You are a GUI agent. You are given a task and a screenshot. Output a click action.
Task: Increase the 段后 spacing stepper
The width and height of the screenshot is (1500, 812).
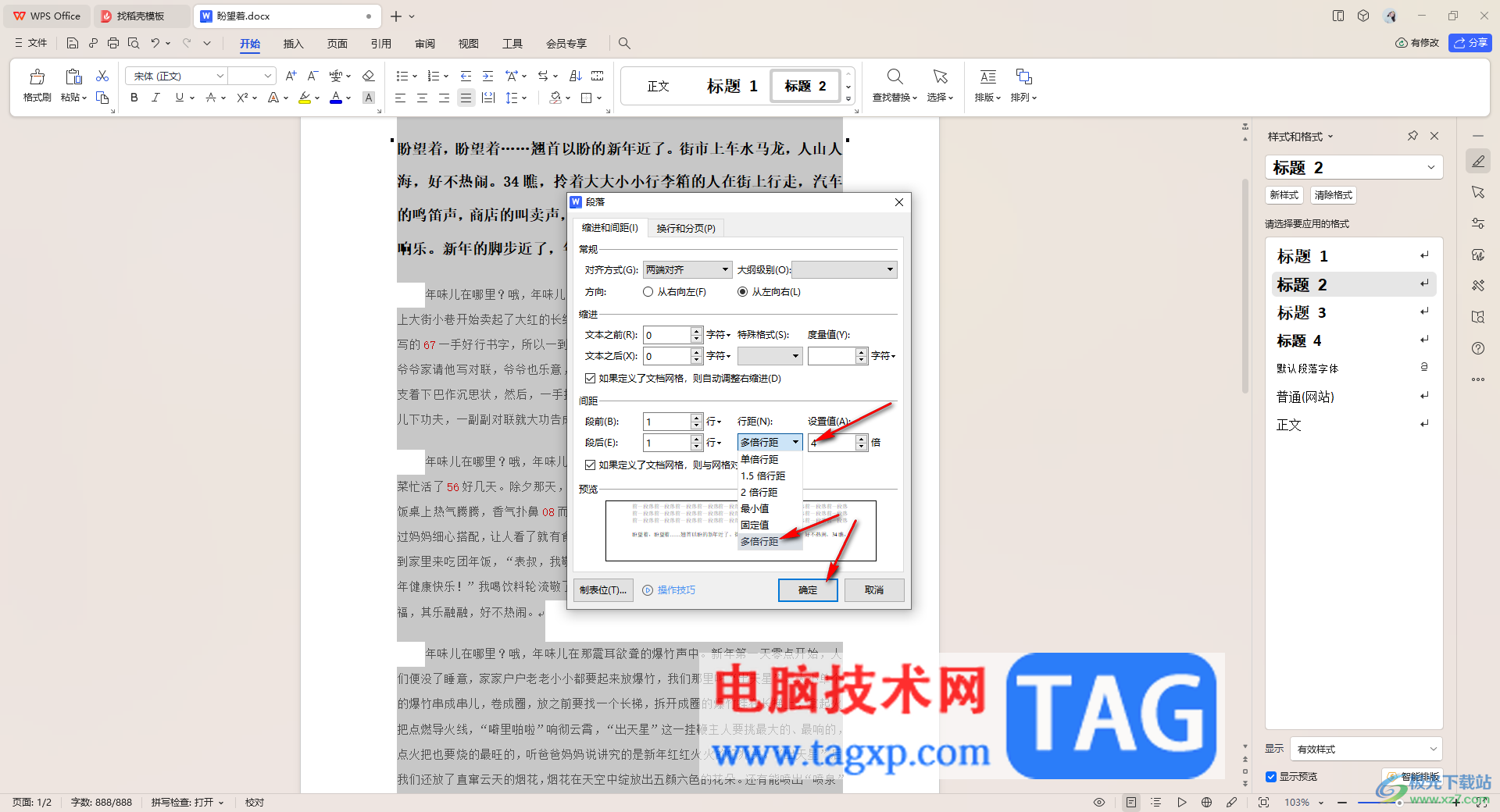pyautogui.click(x=697, y=439)
